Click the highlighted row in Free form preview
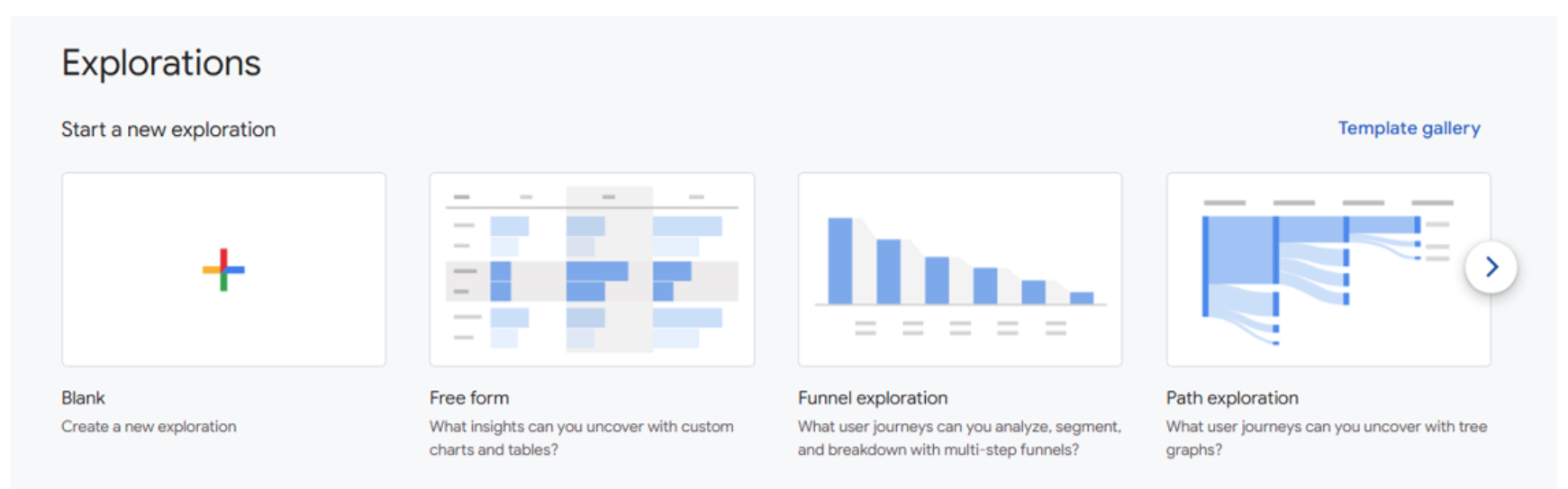The width and height of the screenshot is (1568, 489). 592,281
